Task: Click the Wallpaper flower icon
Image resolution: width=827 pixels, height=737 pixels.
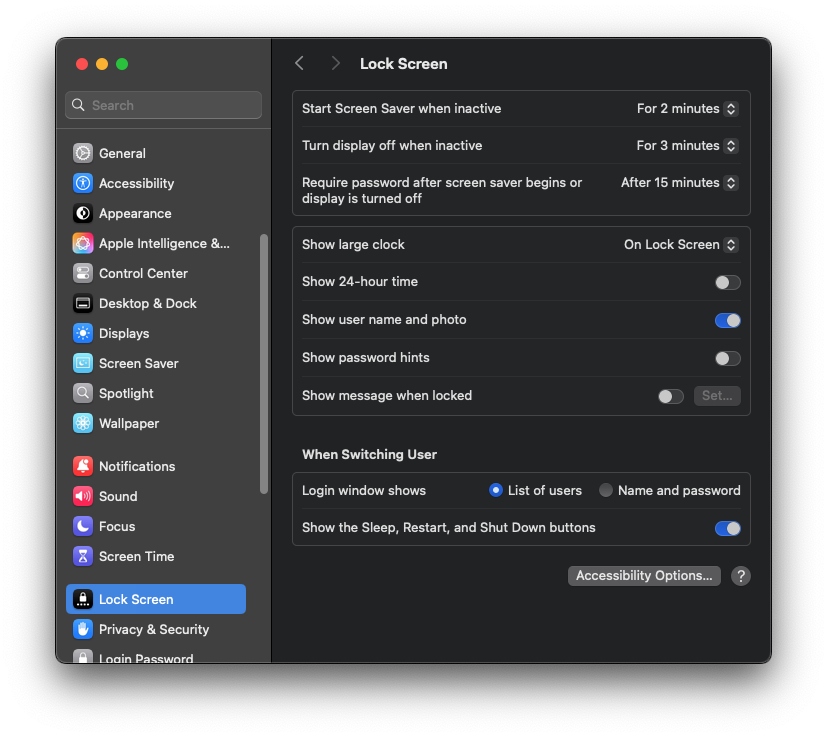Action: (83, 424)
